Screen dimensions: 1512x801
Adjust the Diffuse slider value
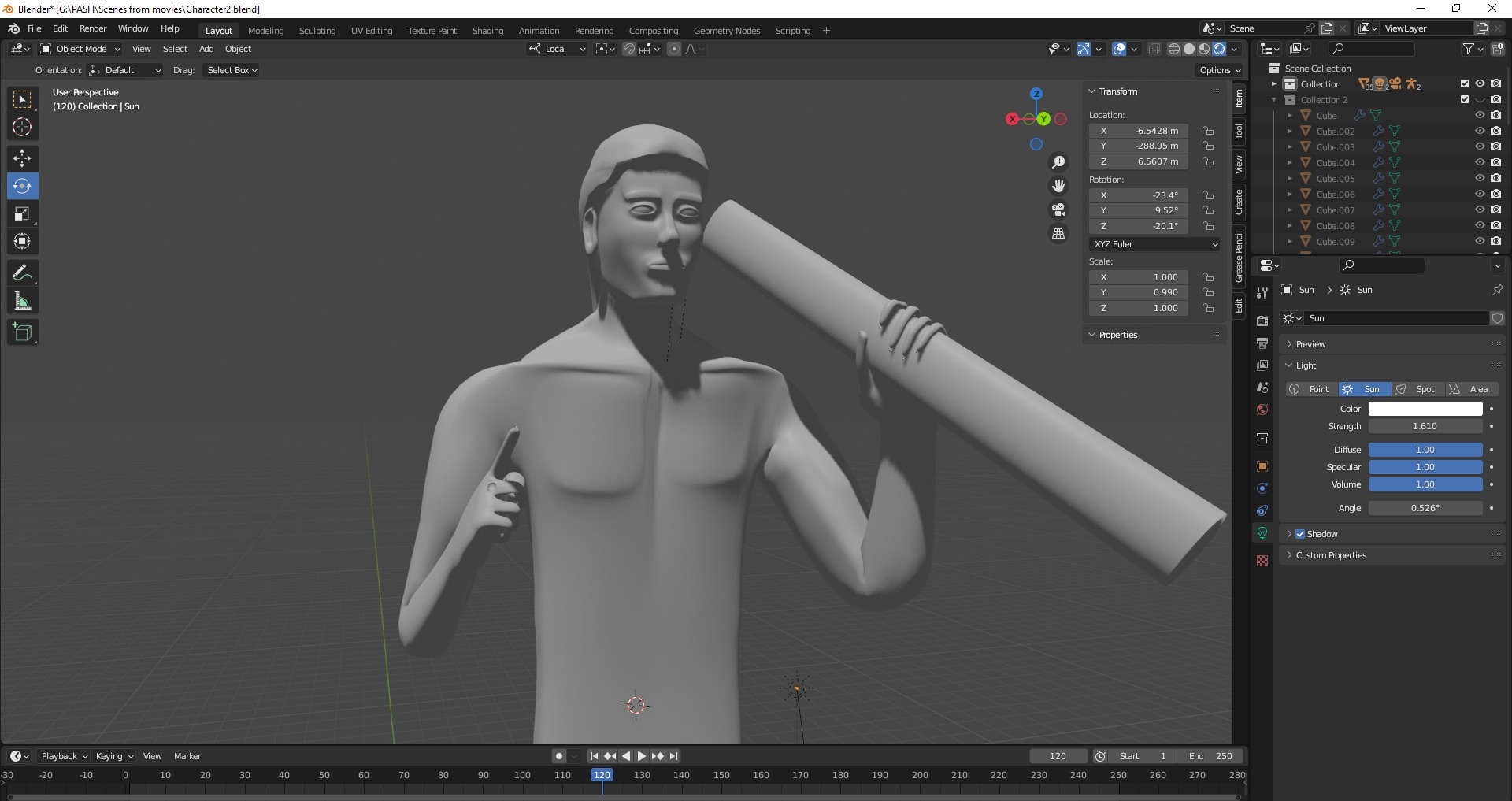pos(1425,450)
